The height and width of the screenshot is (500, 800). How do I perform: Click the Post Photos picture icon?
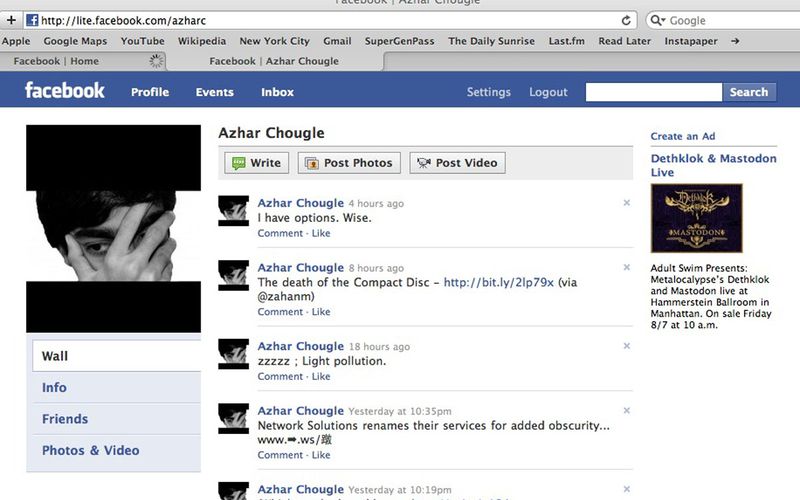[x=311, y=163]
